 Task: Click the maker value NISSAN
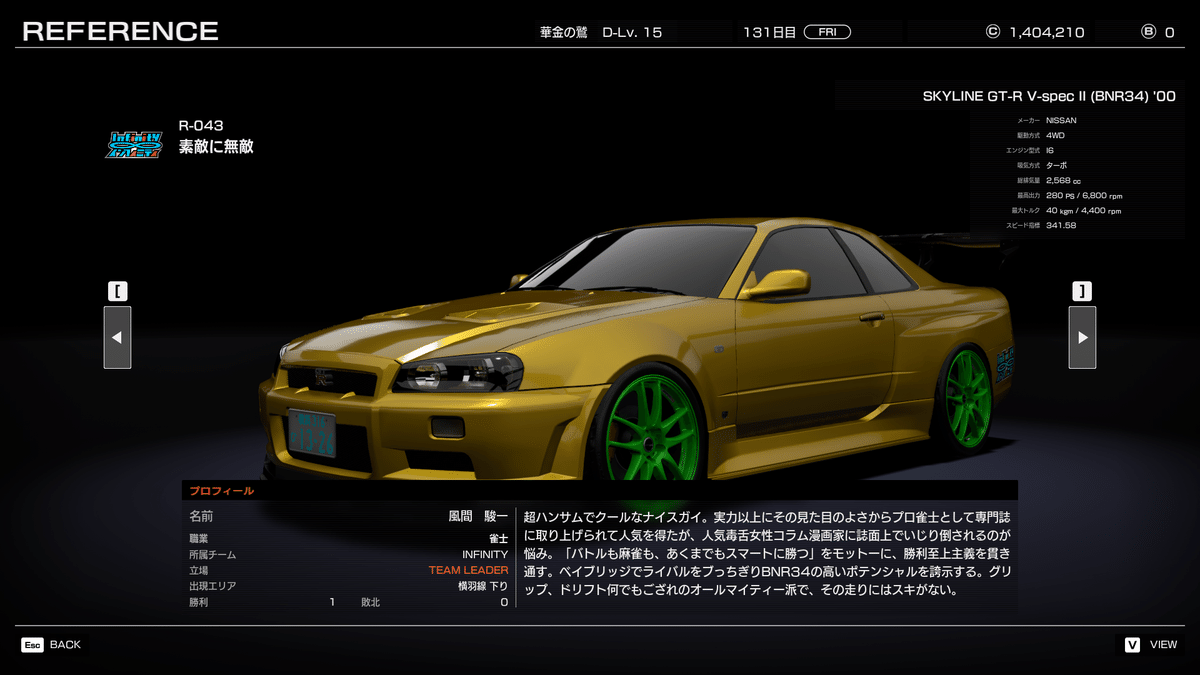click(x=1062, y=120)
